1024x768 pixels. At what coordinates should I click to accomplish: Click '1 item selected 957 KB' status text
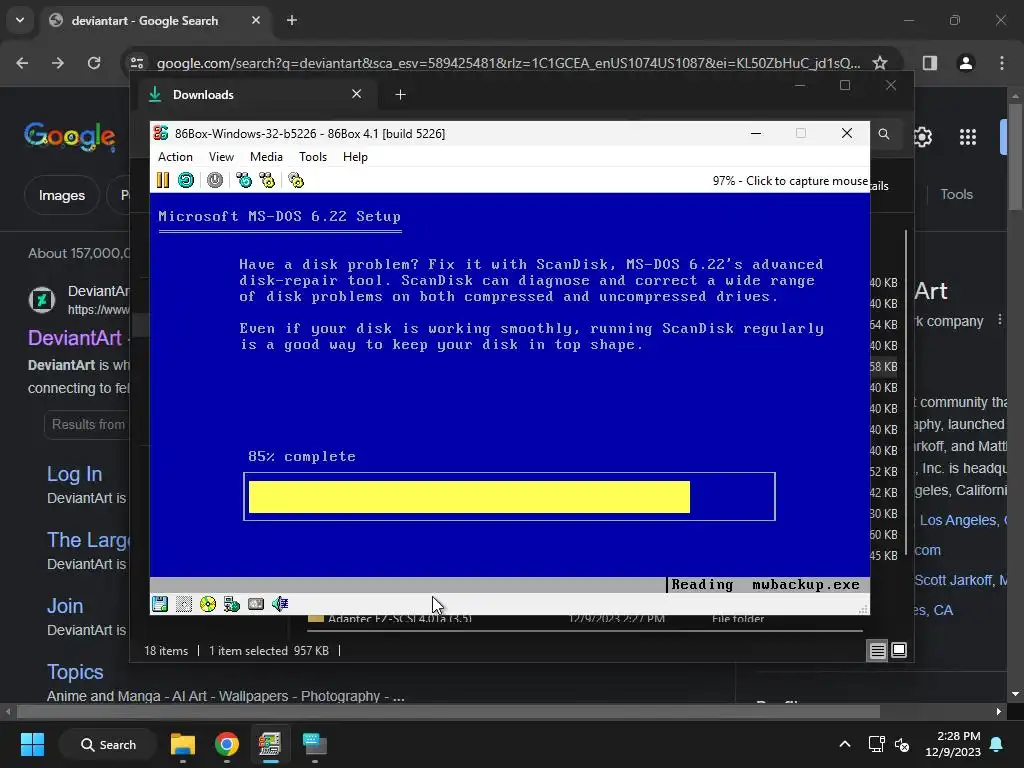point(269,651)
